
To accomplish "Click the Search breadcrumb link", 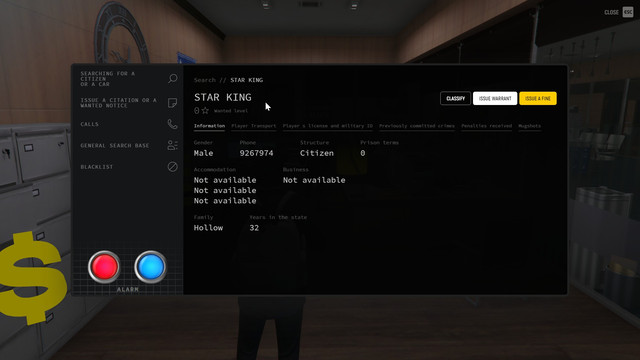I will (204, 80).
